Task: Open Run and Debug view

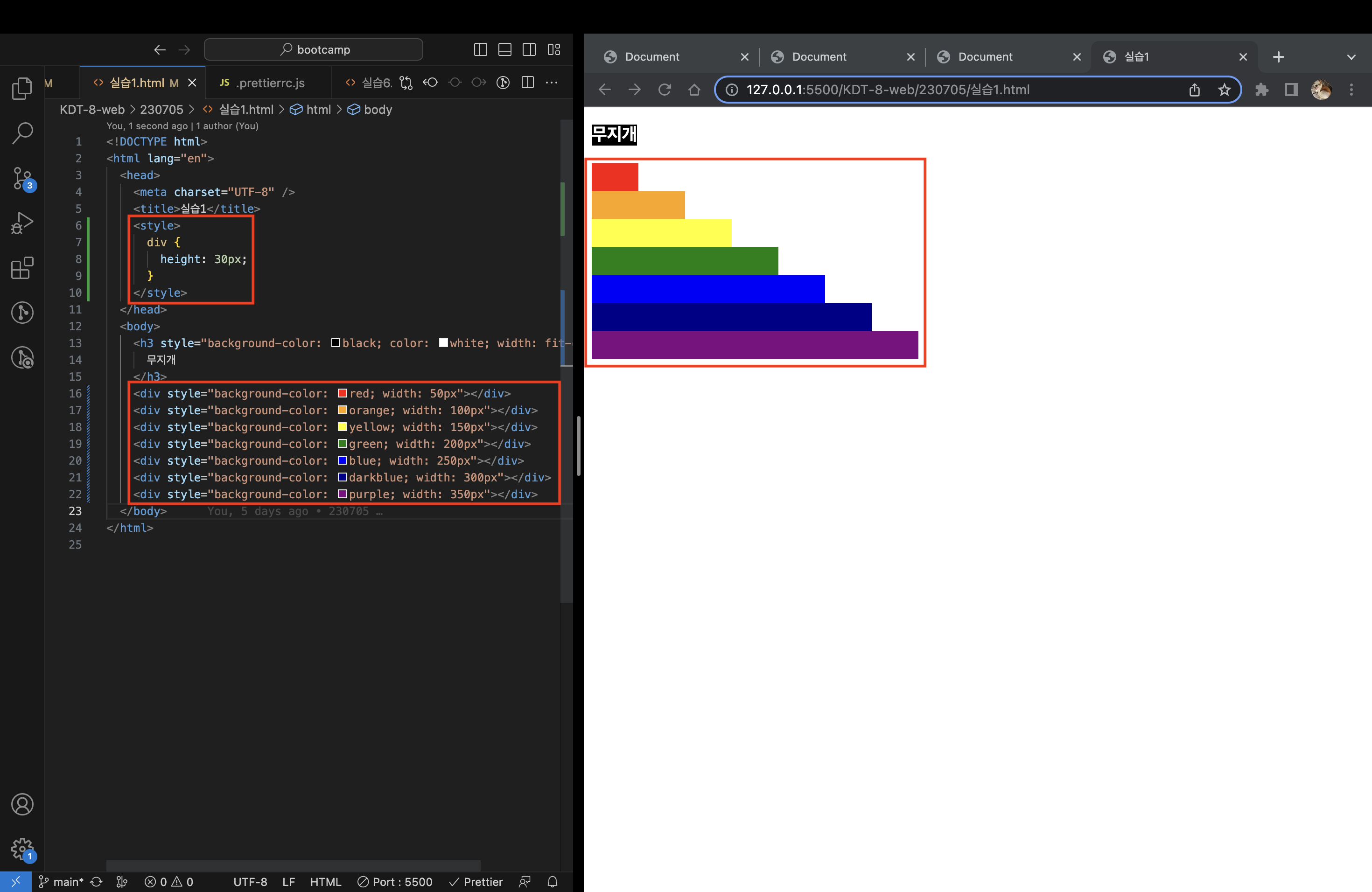Action: tap(22, 223)
